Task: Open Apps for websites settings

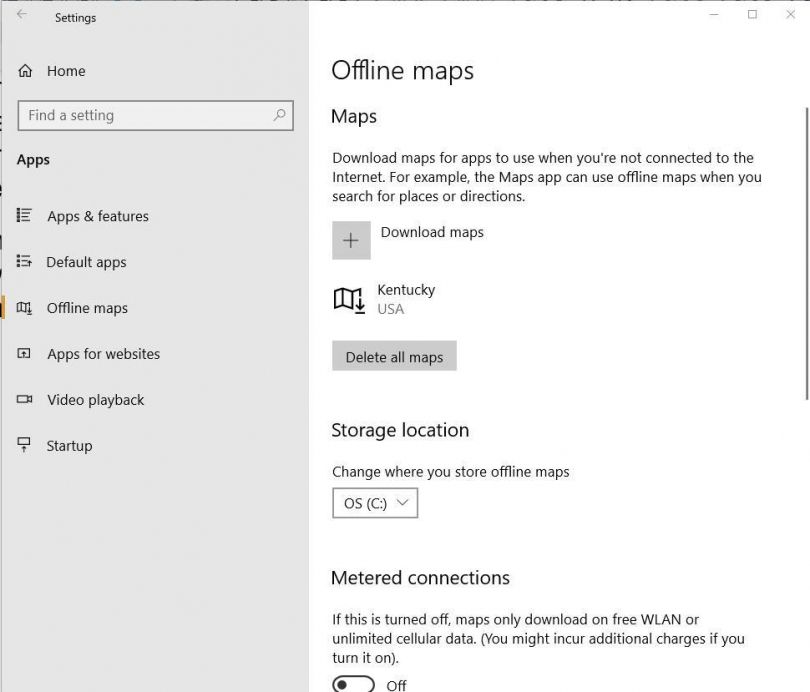Action: (104, 354)
